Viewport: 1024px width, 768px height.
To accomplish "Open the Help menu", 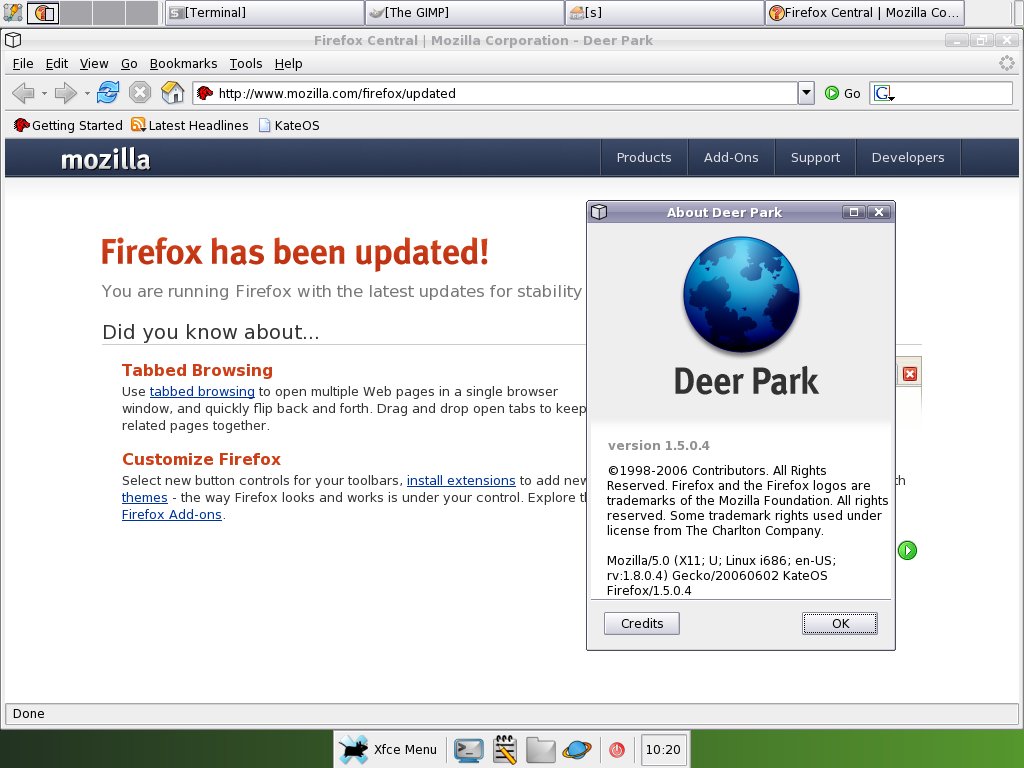I will coord(288,63).
